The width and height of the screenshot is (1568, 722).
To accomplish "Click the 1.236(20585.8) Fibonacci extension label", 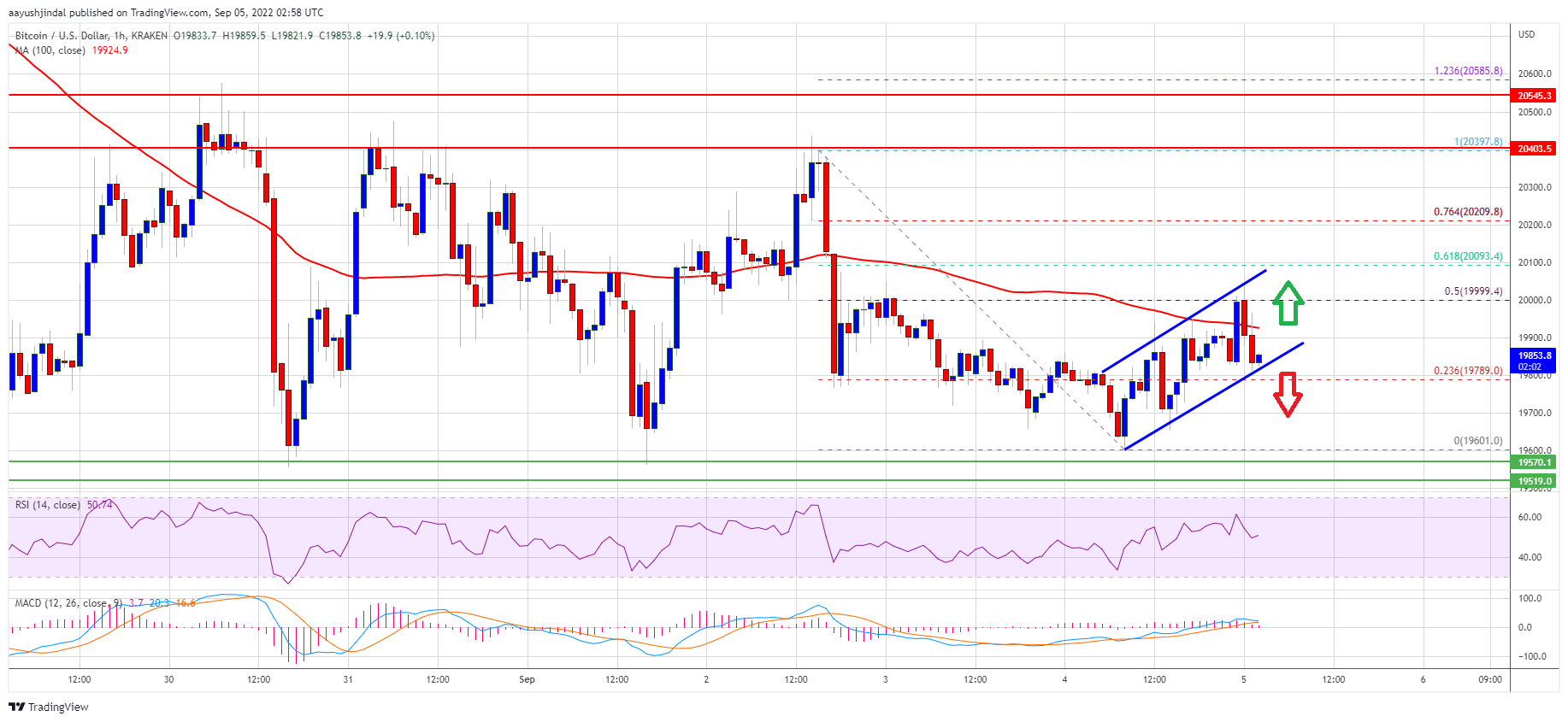I will [1467, 71].
